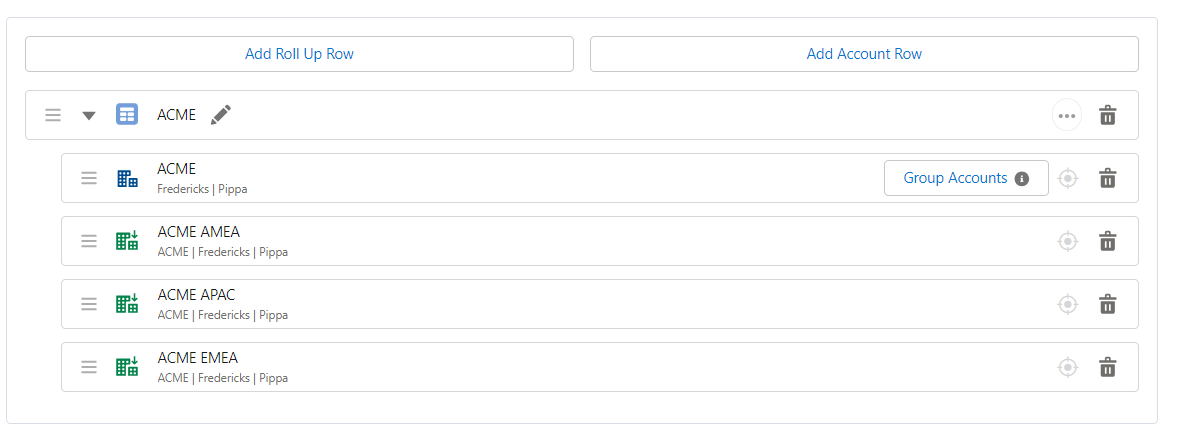Delete the ACME roll up row

click(1108, 115)
